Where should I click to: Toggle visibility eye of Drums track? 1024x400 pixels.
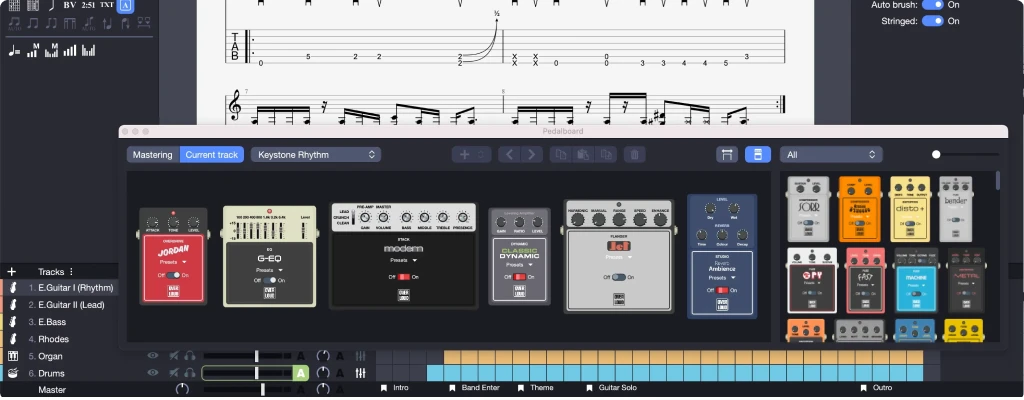tap(153, 373)
